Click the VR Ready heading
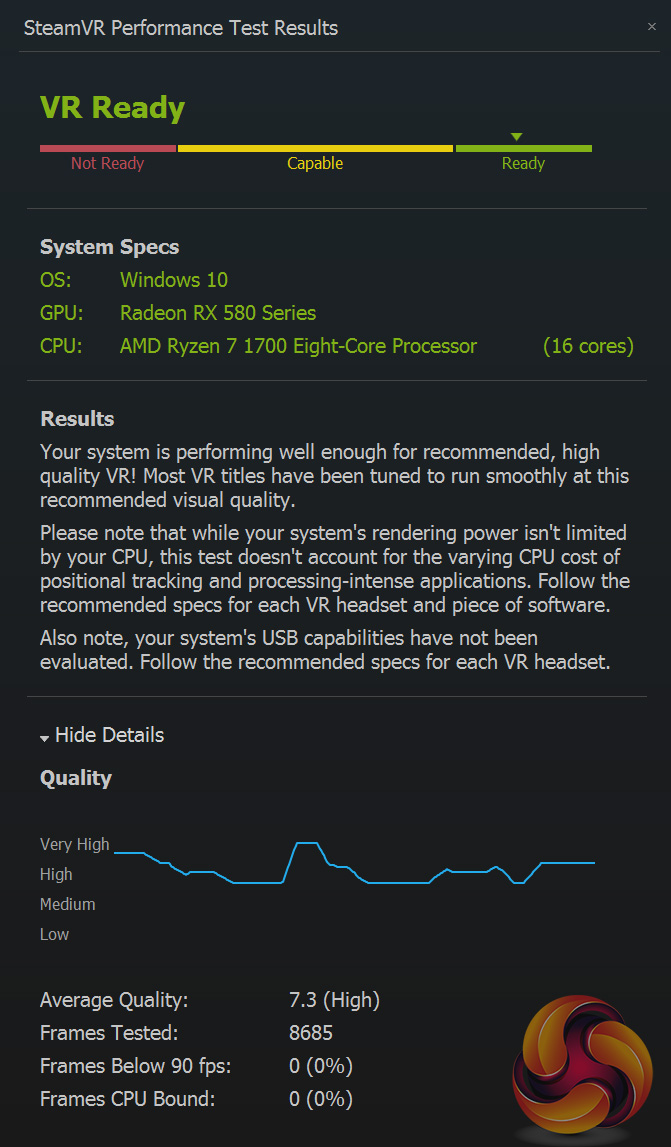The image size is (671, 1147). (112, 108)
